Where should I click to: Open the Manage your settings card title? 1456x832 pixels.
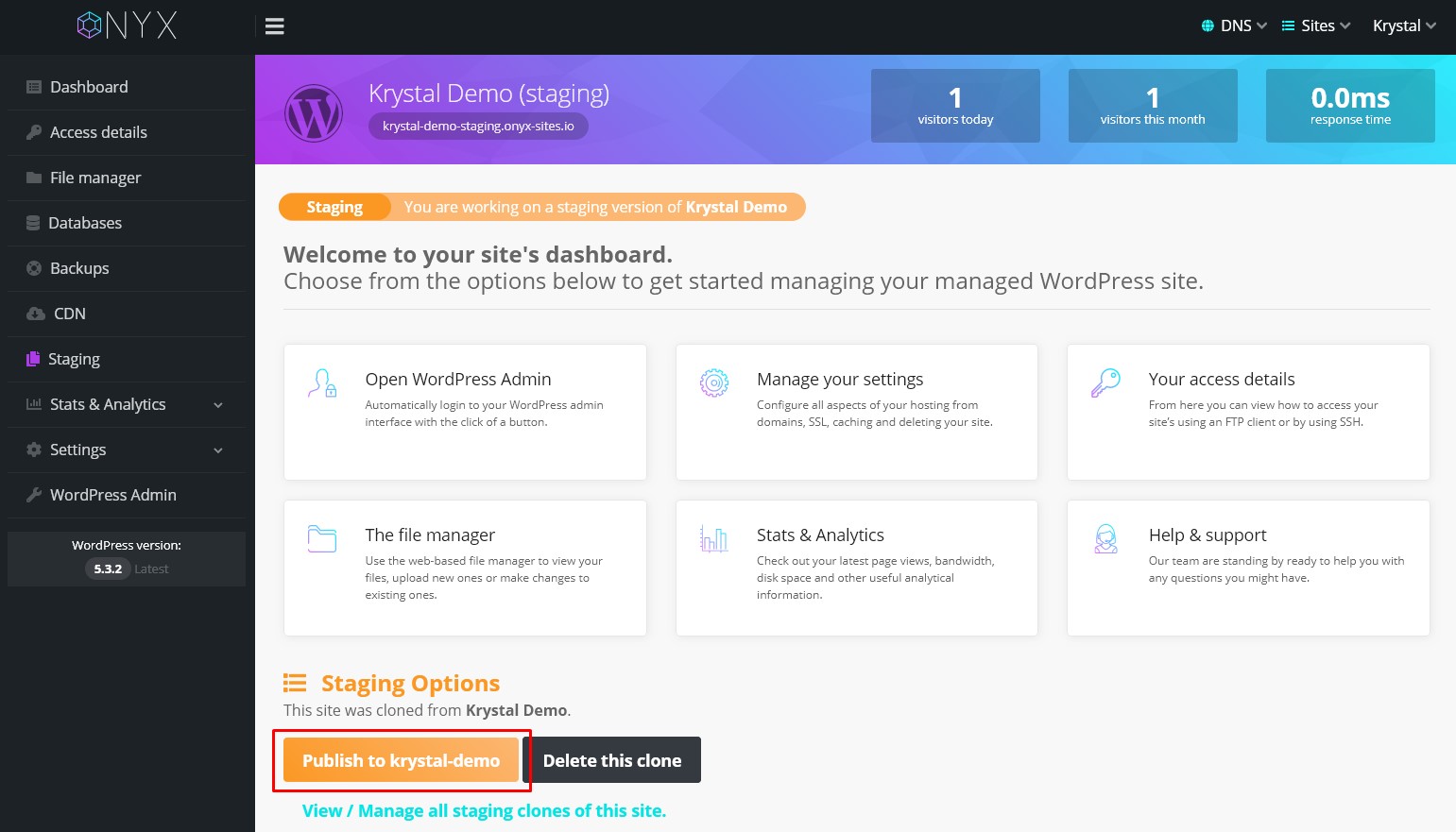840,379
